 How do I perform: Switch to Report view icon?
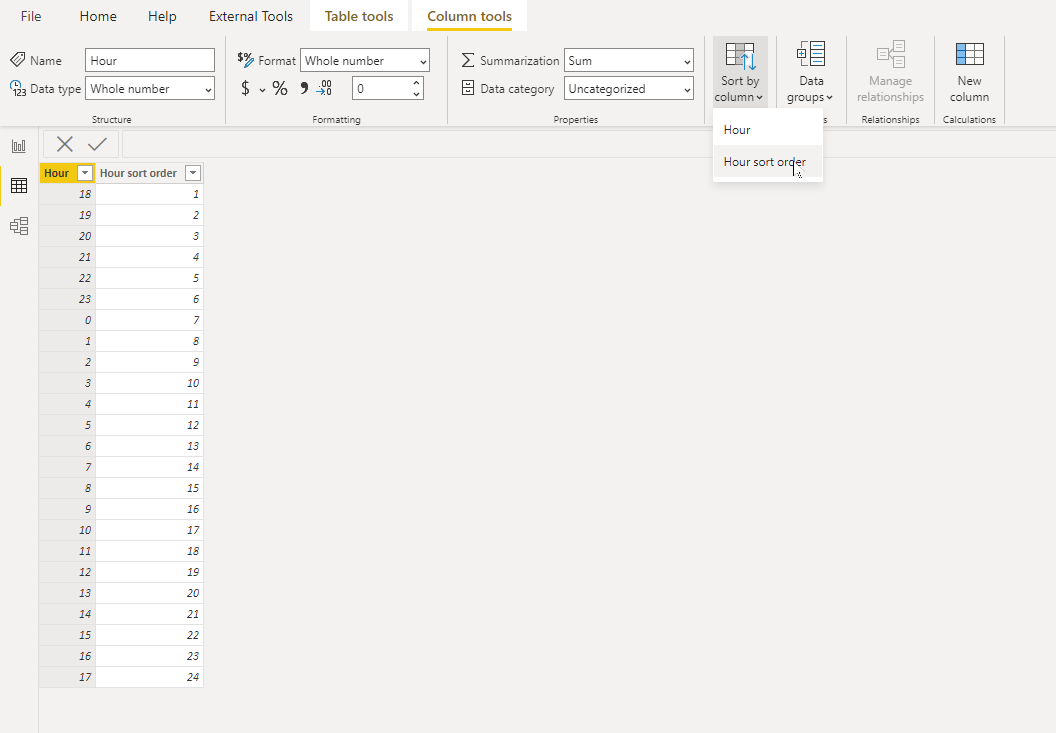19,146
